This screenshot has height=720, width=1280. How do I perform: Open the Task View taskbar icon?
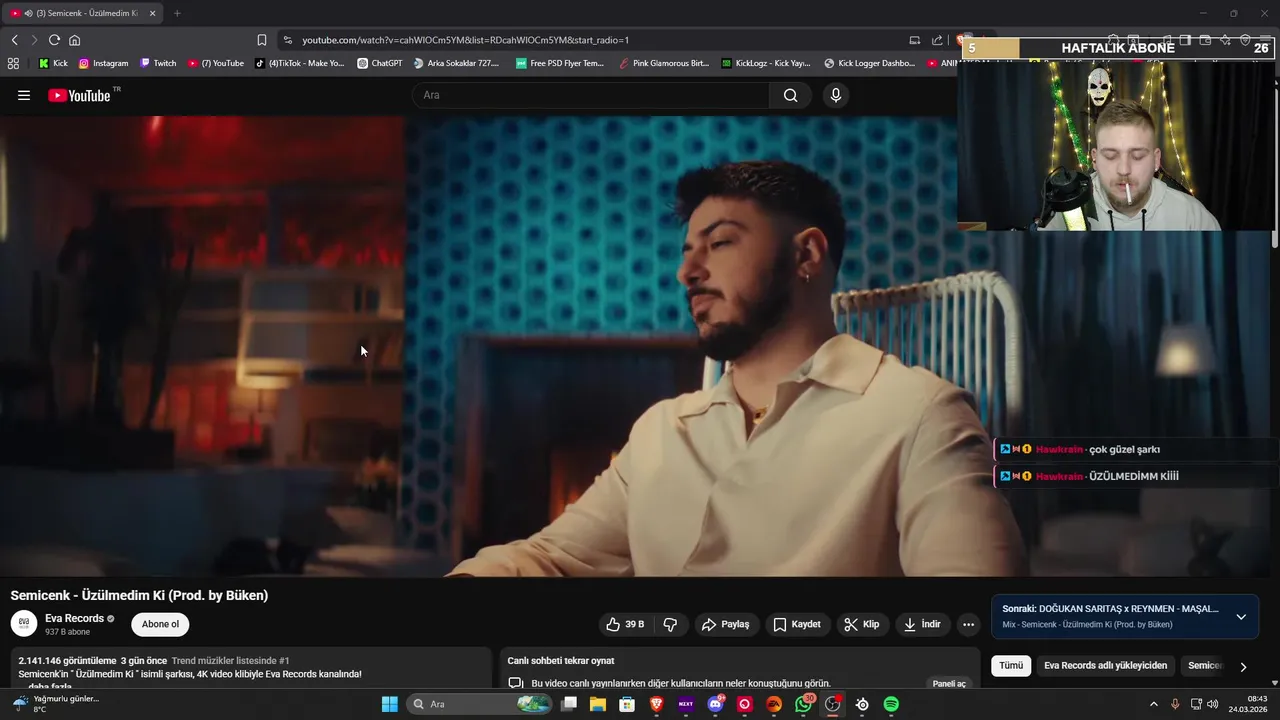coord(568,704)
